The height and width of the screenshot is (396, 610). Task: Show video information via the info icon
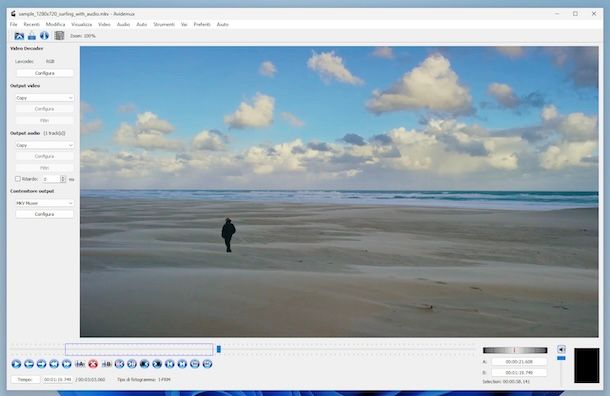tap(44, 36)
